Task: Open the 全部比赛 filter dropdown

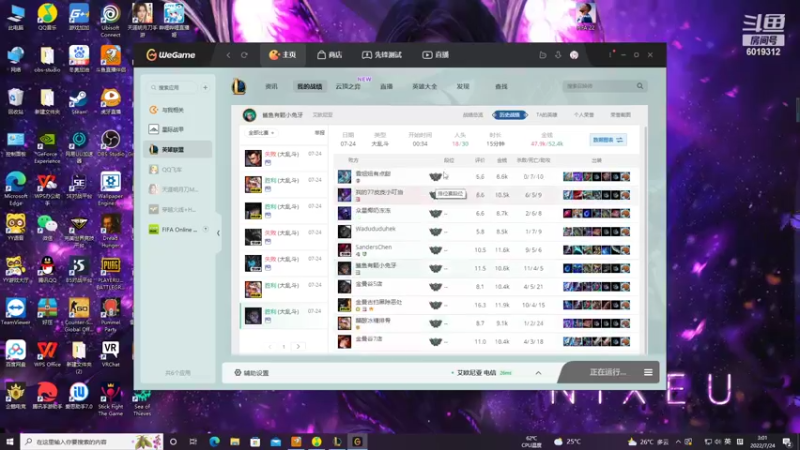Action: click(x=261, y=133)
